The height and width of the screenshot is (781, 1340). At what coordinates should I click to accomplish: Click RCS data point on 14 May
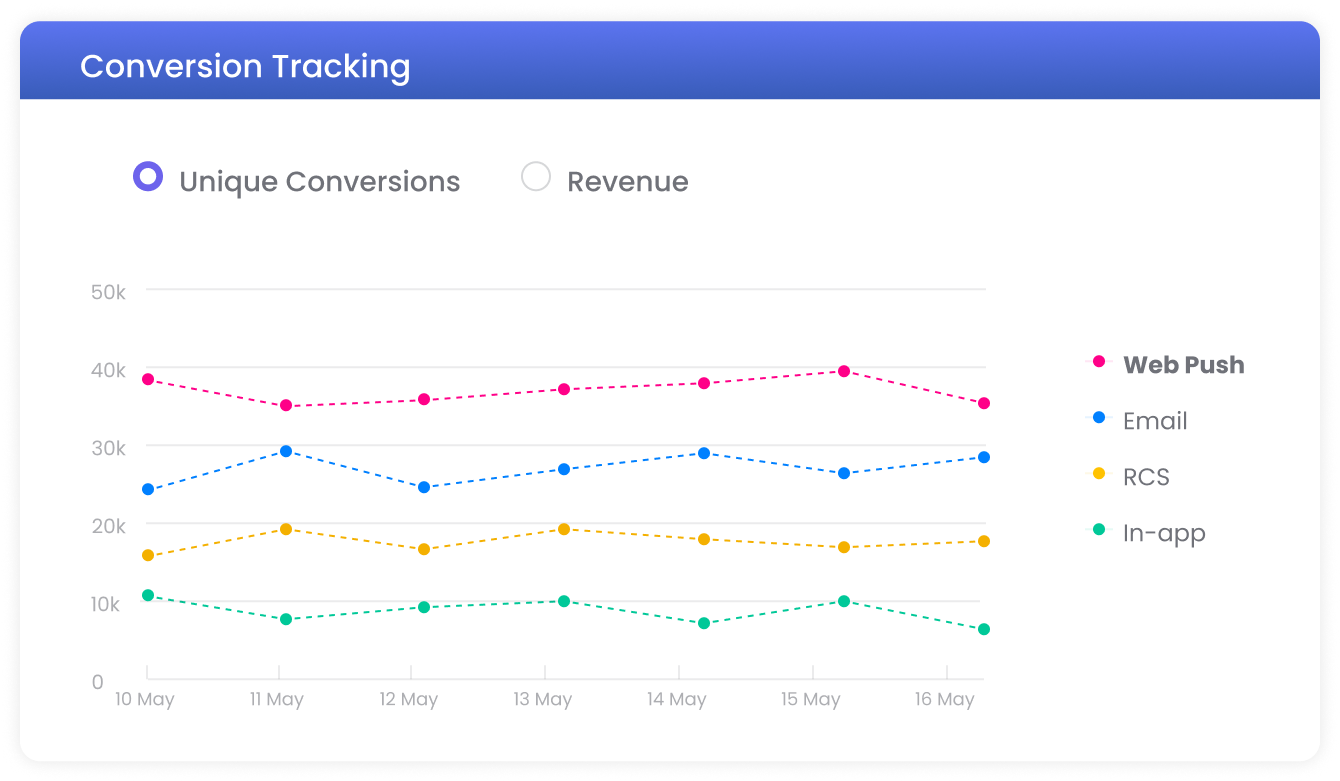tap(704, 539)
